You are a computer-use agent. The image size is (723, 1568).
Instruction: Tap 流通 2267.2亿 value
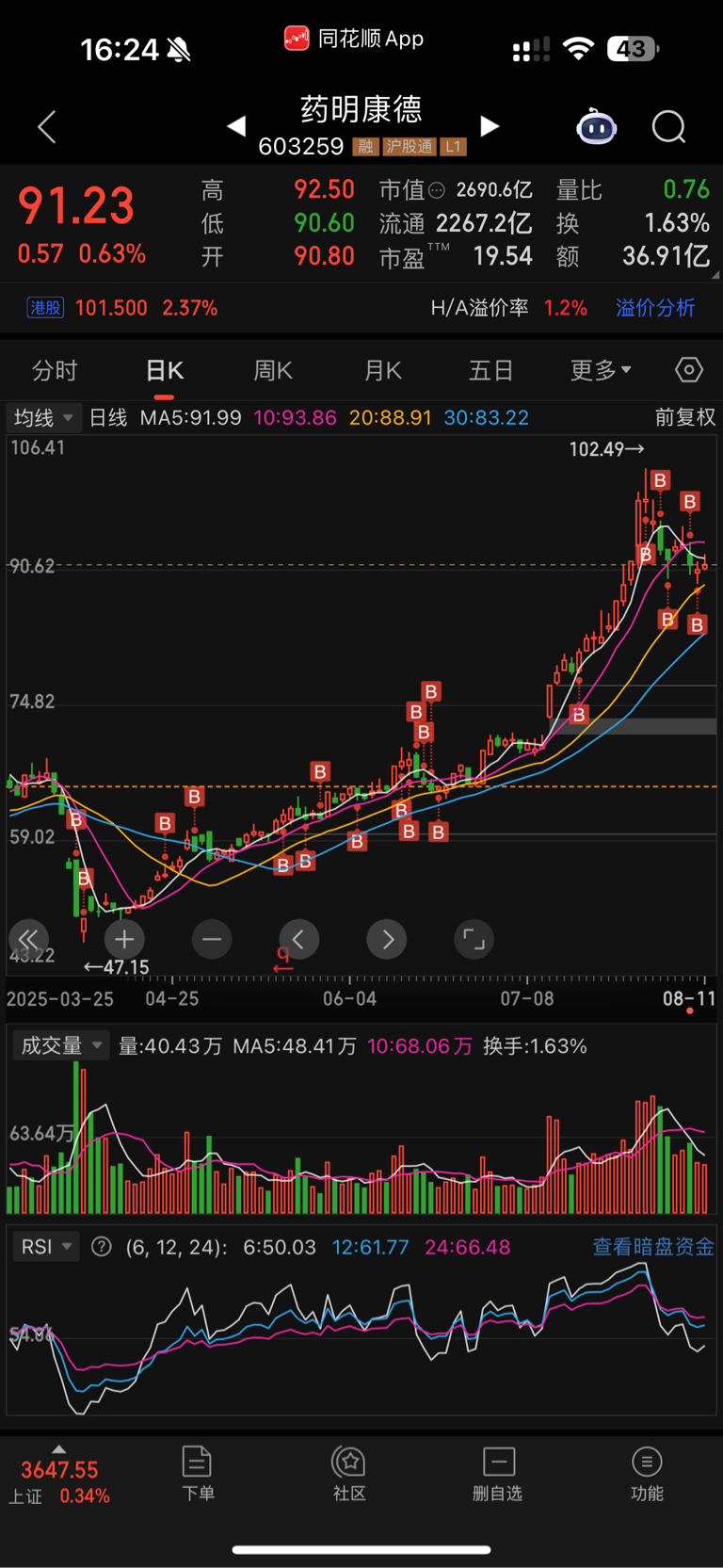484,223
